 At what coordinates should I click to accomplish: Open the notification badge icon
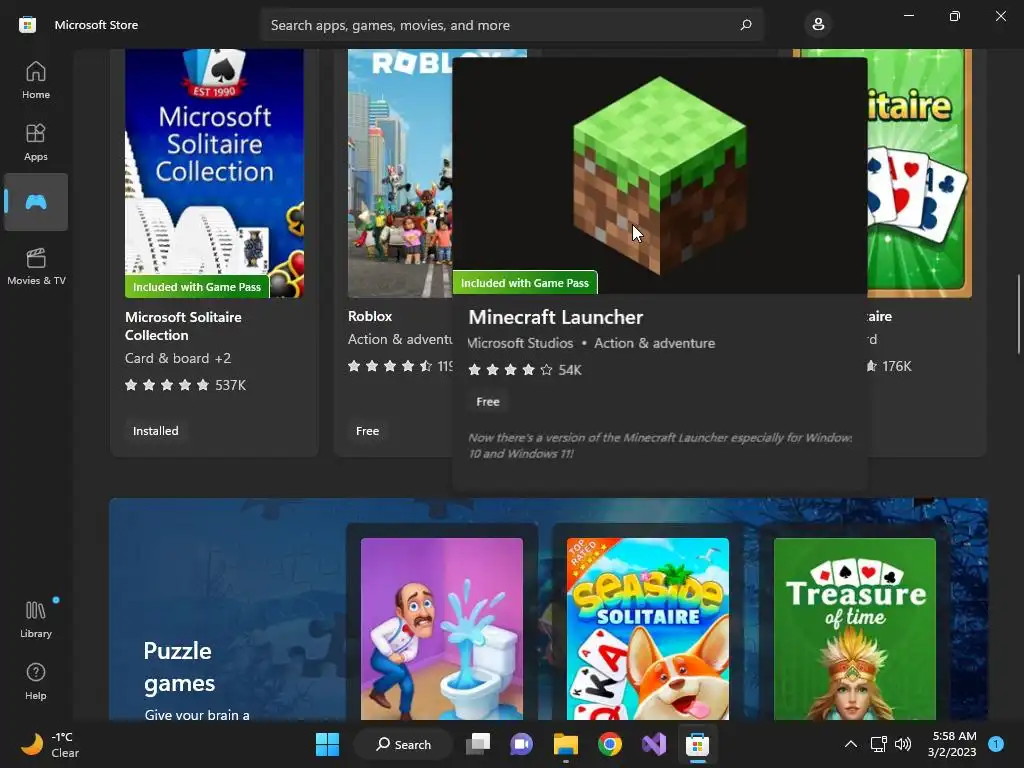point(996,744)
